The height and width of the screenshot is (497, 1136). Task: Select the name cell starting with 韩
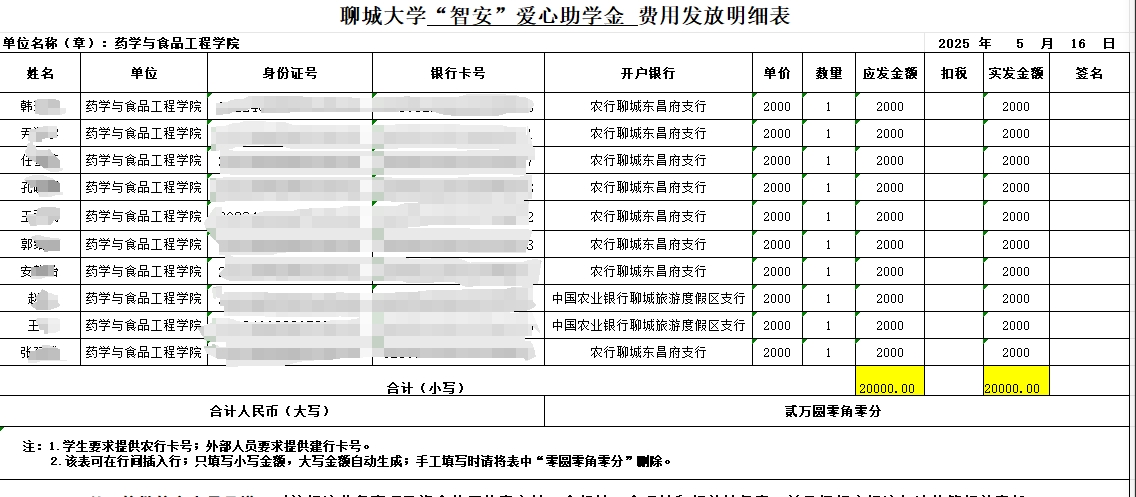pyautogui.click(x=40, y=106)
